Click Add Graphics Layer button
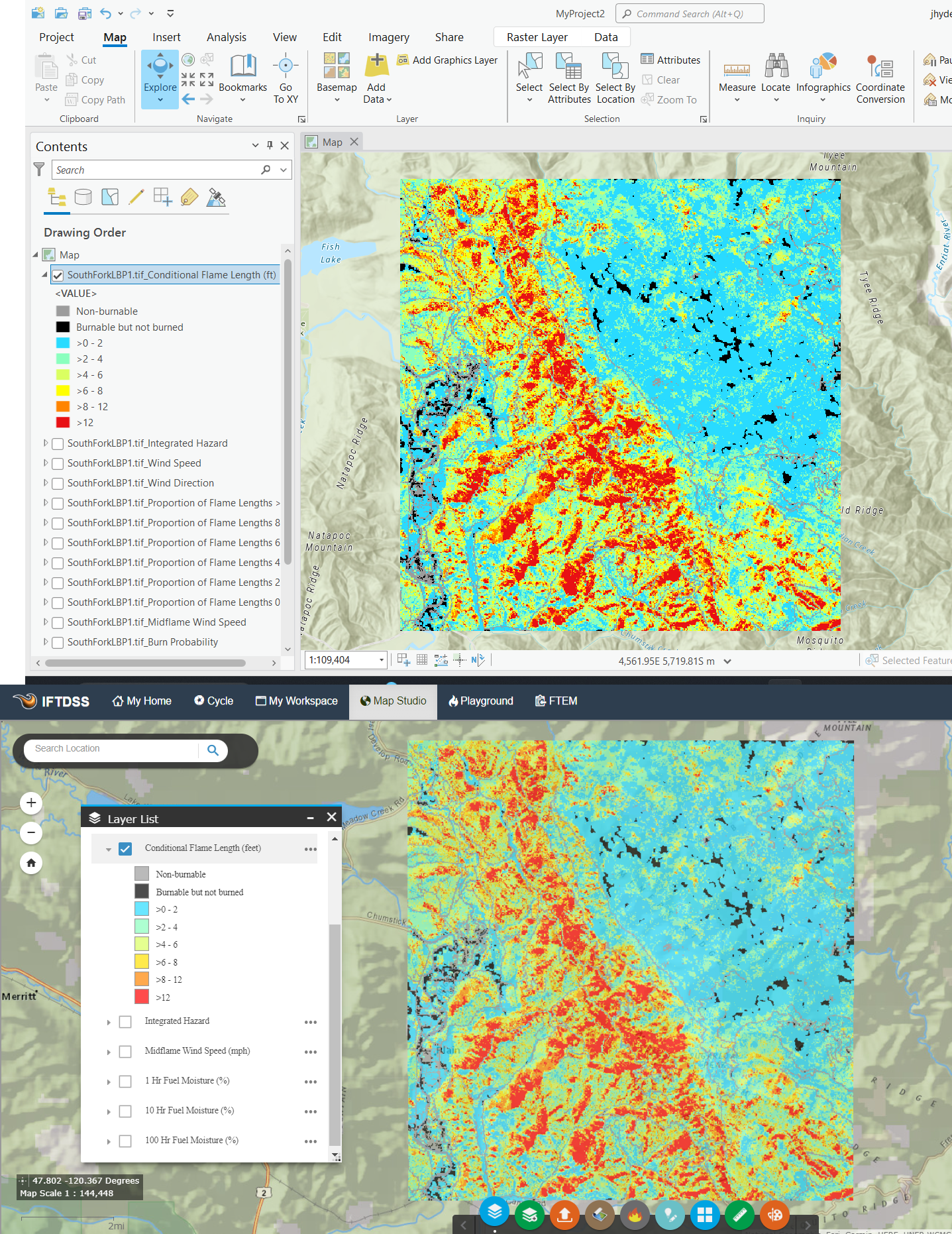952x1234 pixels. (x=447, y=60)
